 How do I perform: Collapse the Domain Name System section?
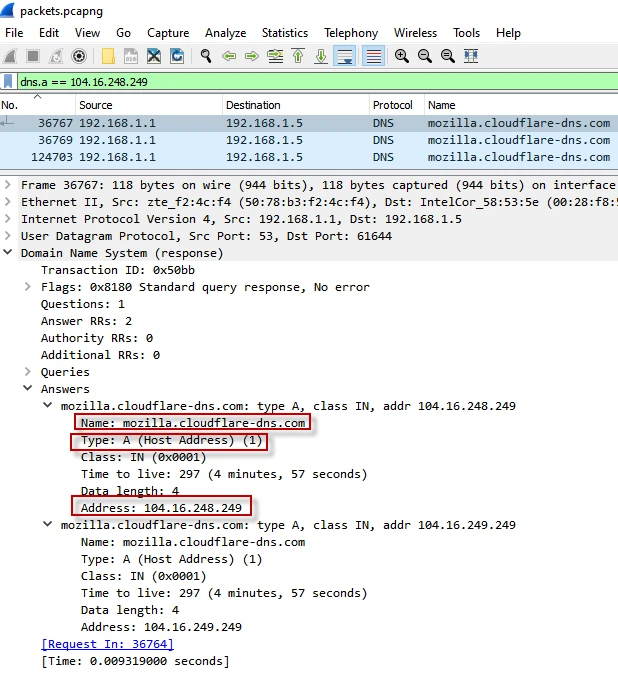pos(9,253)
